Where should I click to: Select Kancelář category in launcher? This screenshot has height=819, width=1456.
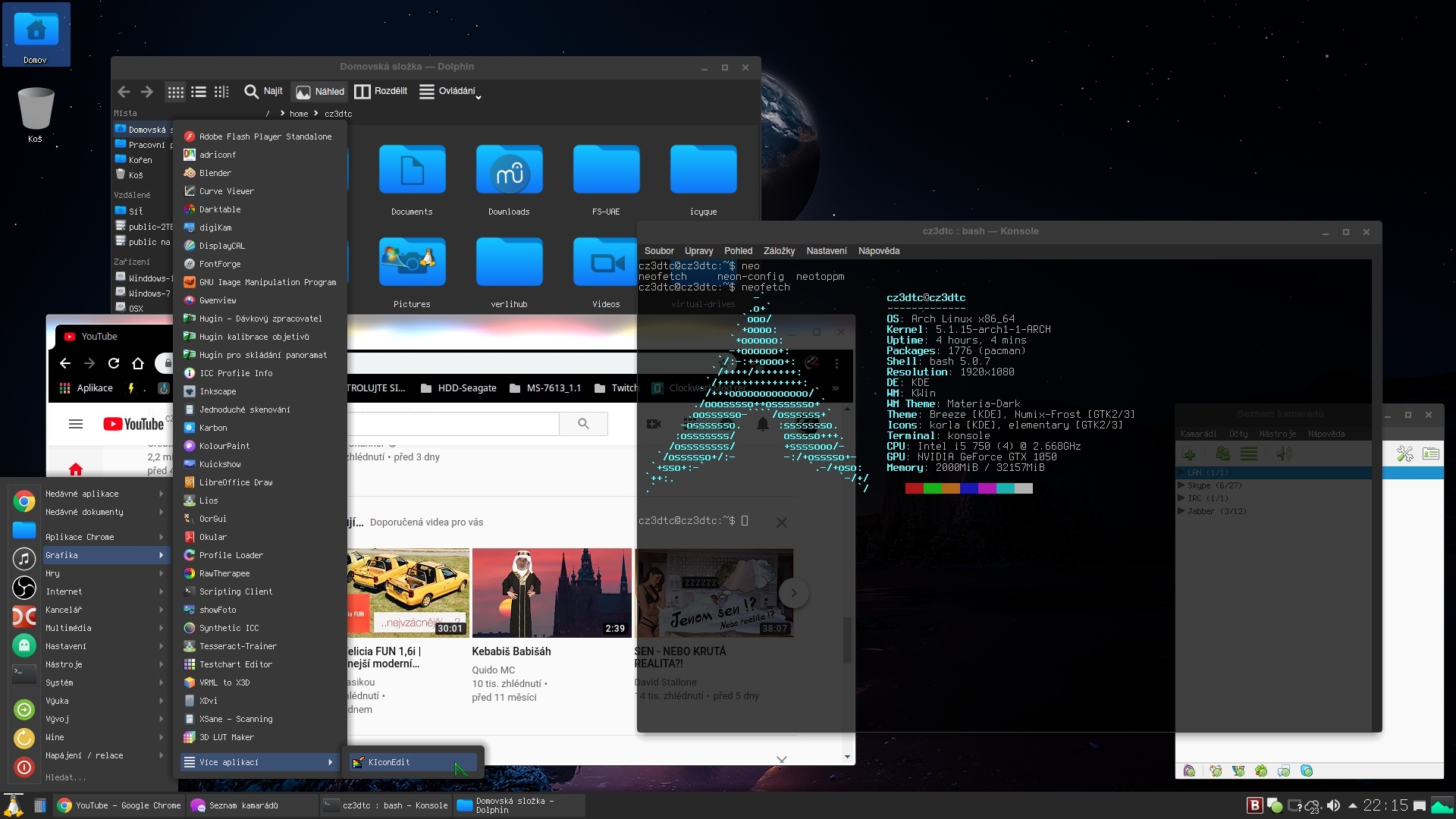(x=105, y=610)
